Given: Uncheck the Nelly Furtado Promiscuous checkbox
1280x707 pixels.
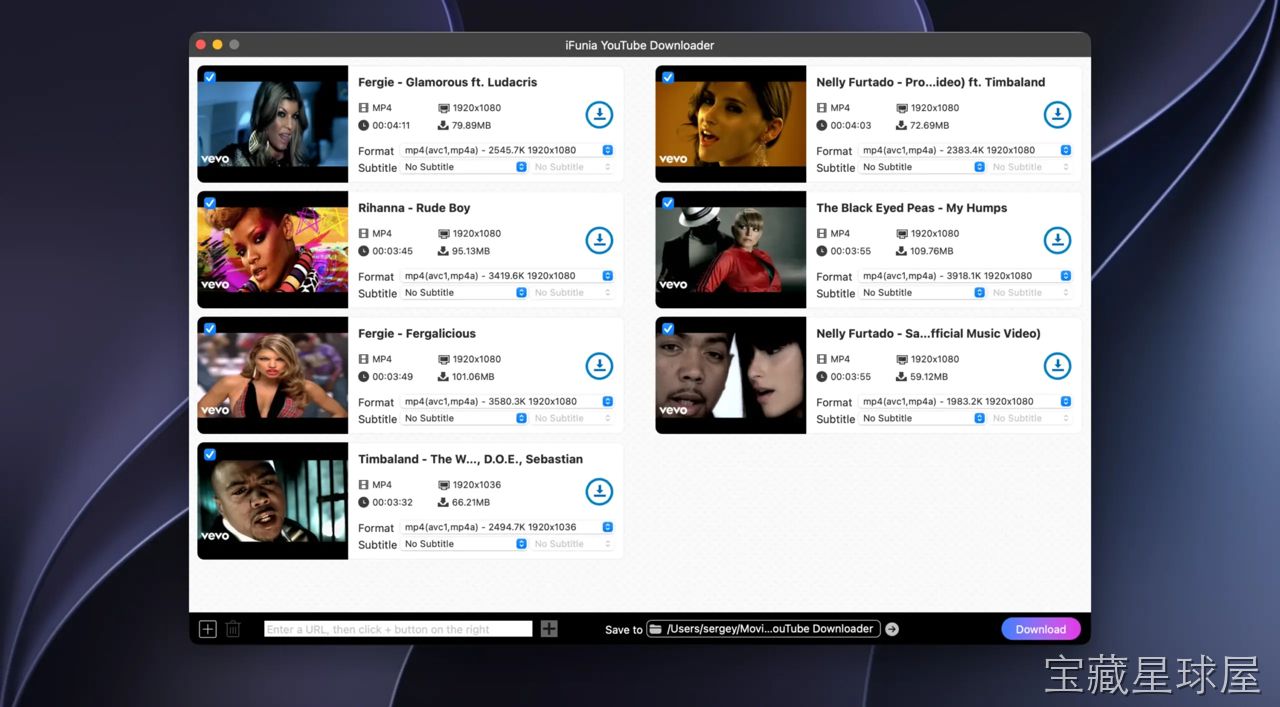Looking at the screenshot, I should click(668, 77).
